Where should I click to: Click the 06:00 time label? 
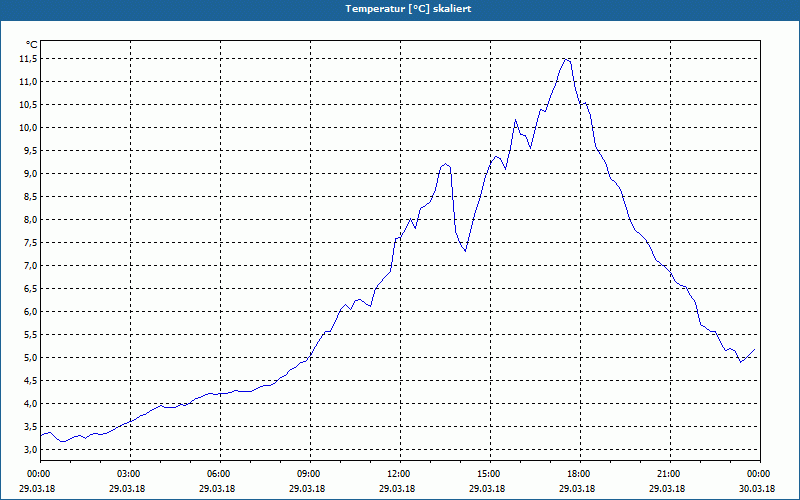tap(220, 474)
